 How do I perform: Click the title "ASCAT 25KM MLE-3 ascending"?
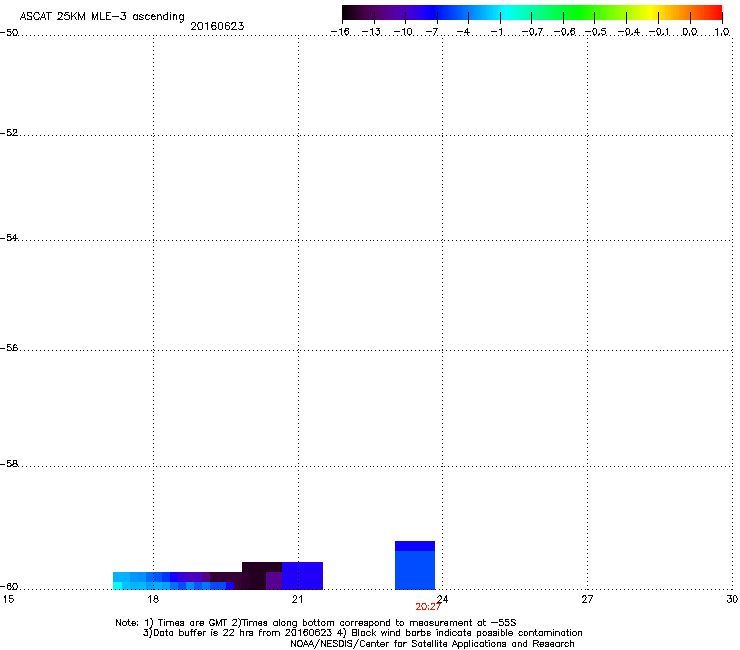click(x=102, y=17)
